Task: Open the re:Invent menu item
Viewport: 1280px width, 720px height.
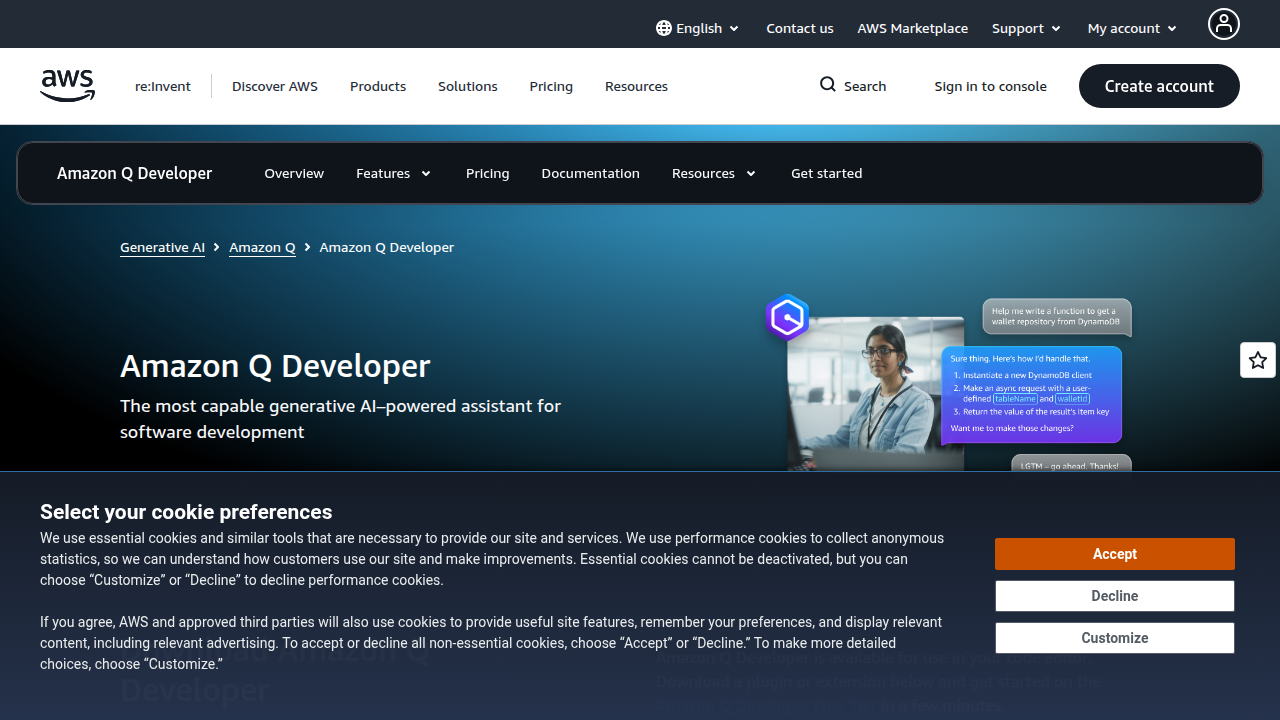Action: [x=163, y=86]
